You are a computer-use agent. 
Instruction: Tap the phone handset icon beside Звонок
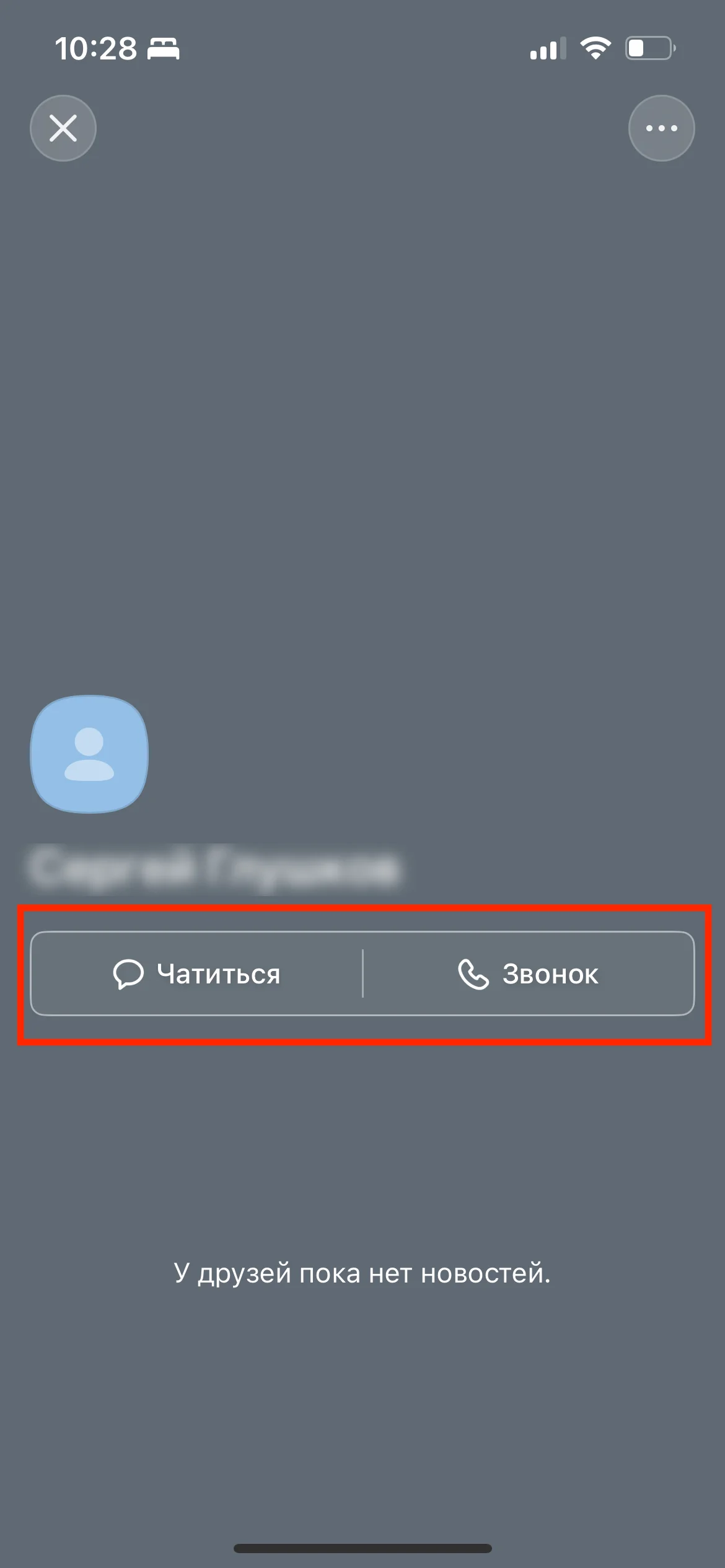pos(473,974)
